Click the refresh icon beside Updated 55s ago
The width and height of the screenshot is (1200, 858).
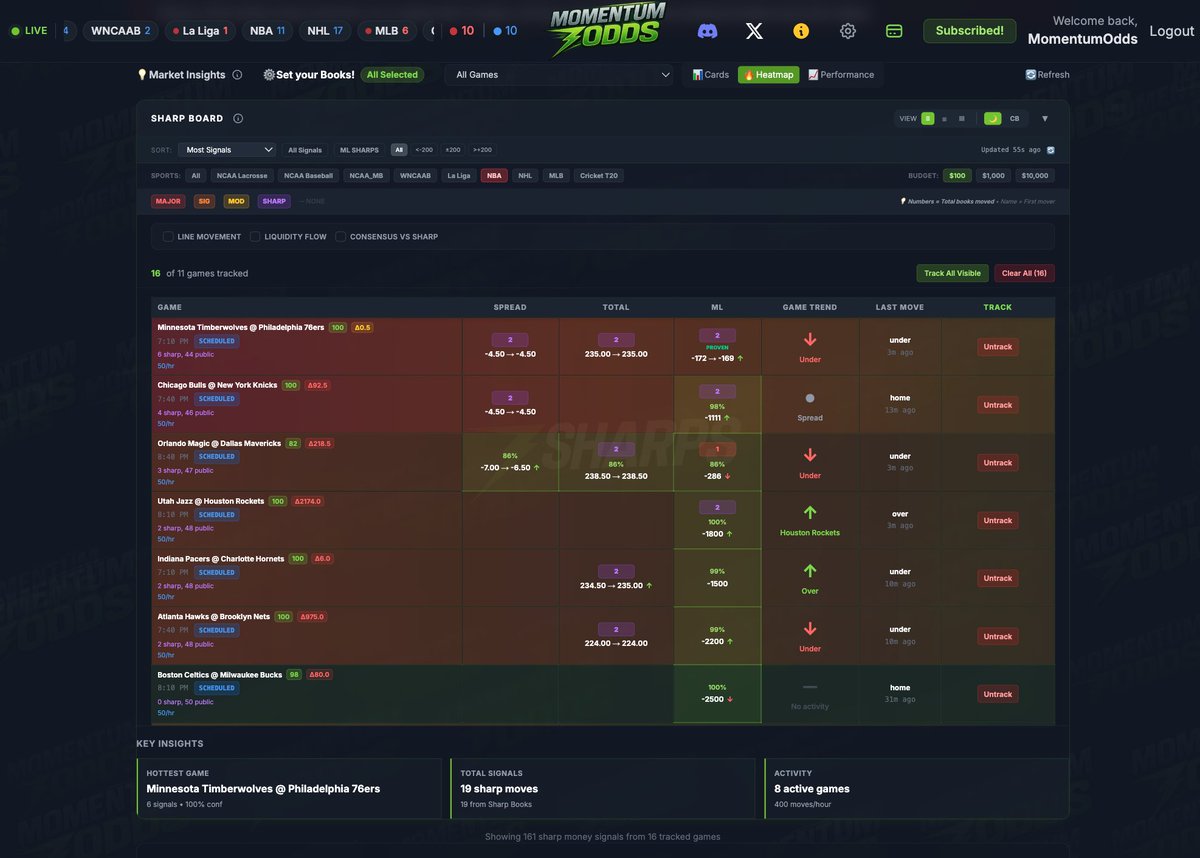click(x=1050, y=150)
